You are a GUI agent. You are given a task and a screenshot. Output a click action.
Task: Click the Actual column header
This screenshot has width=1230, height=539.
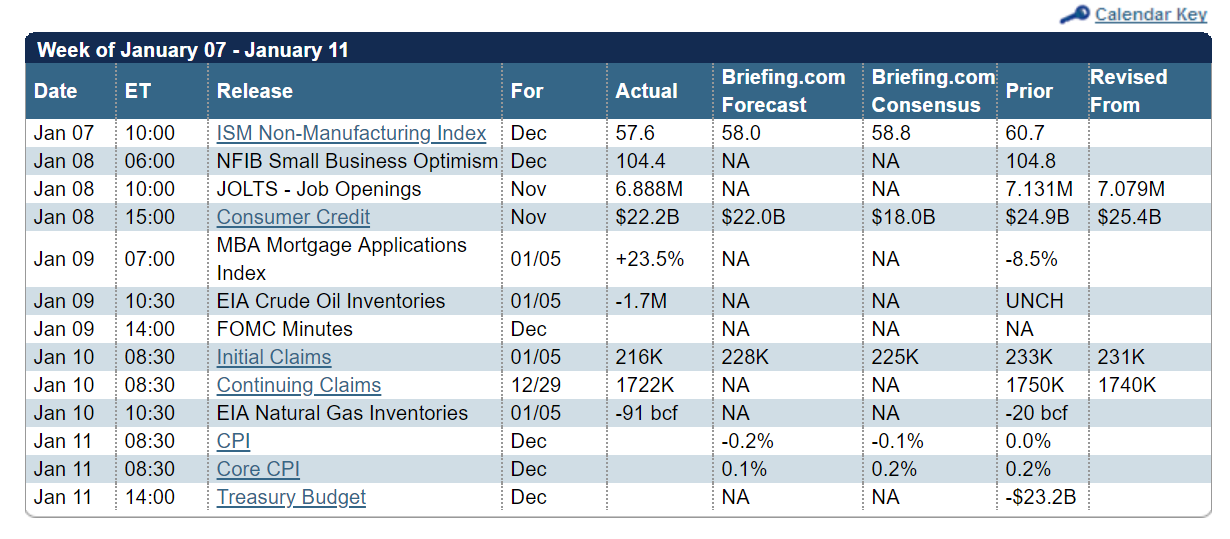point(647,91)
